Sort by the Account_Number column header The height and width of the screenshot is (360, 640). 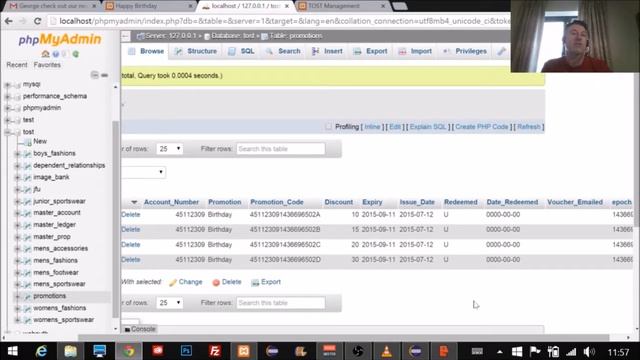[171, 202]
